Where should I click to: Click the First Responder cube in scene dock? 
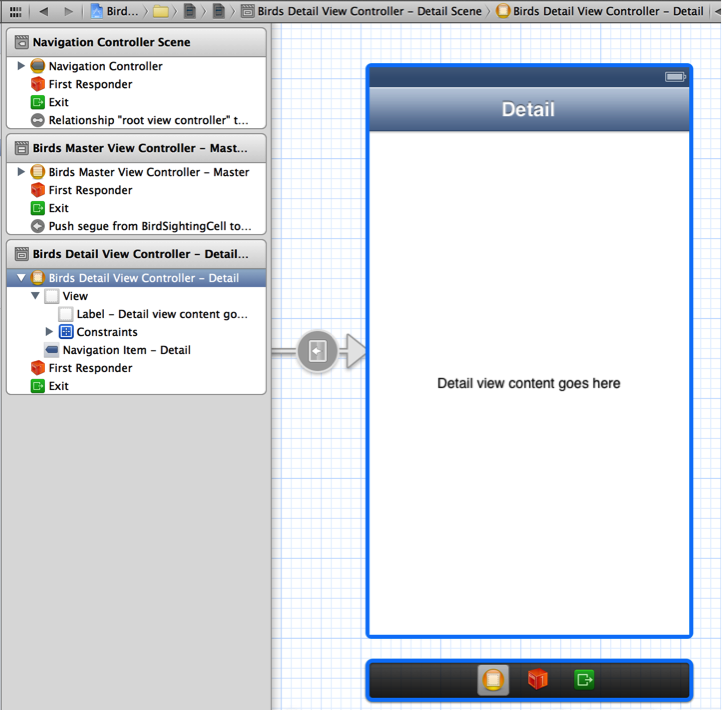[x=538, y=680]
